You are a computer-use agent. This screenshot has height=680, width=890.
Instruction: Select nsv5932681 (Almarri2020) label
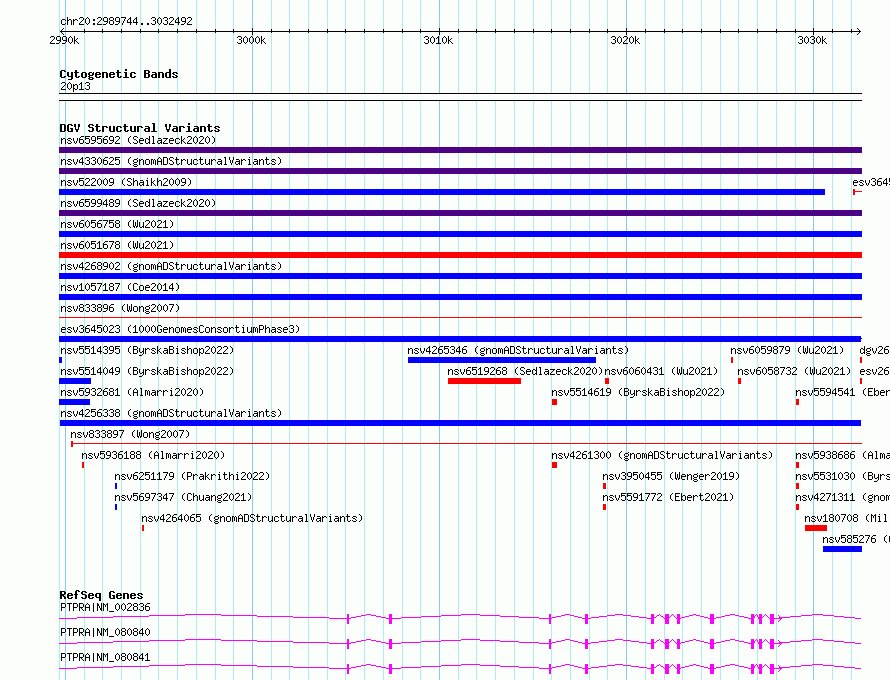pos(132,392)
